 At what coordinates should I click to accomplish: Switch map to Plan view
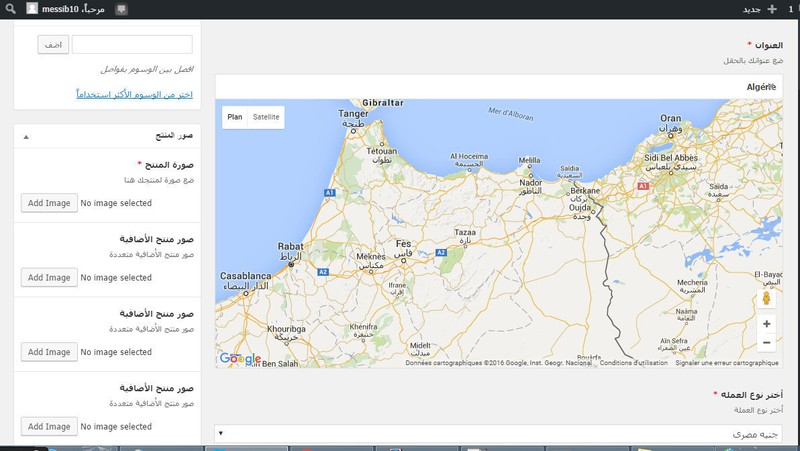click(x=235, y=117)
